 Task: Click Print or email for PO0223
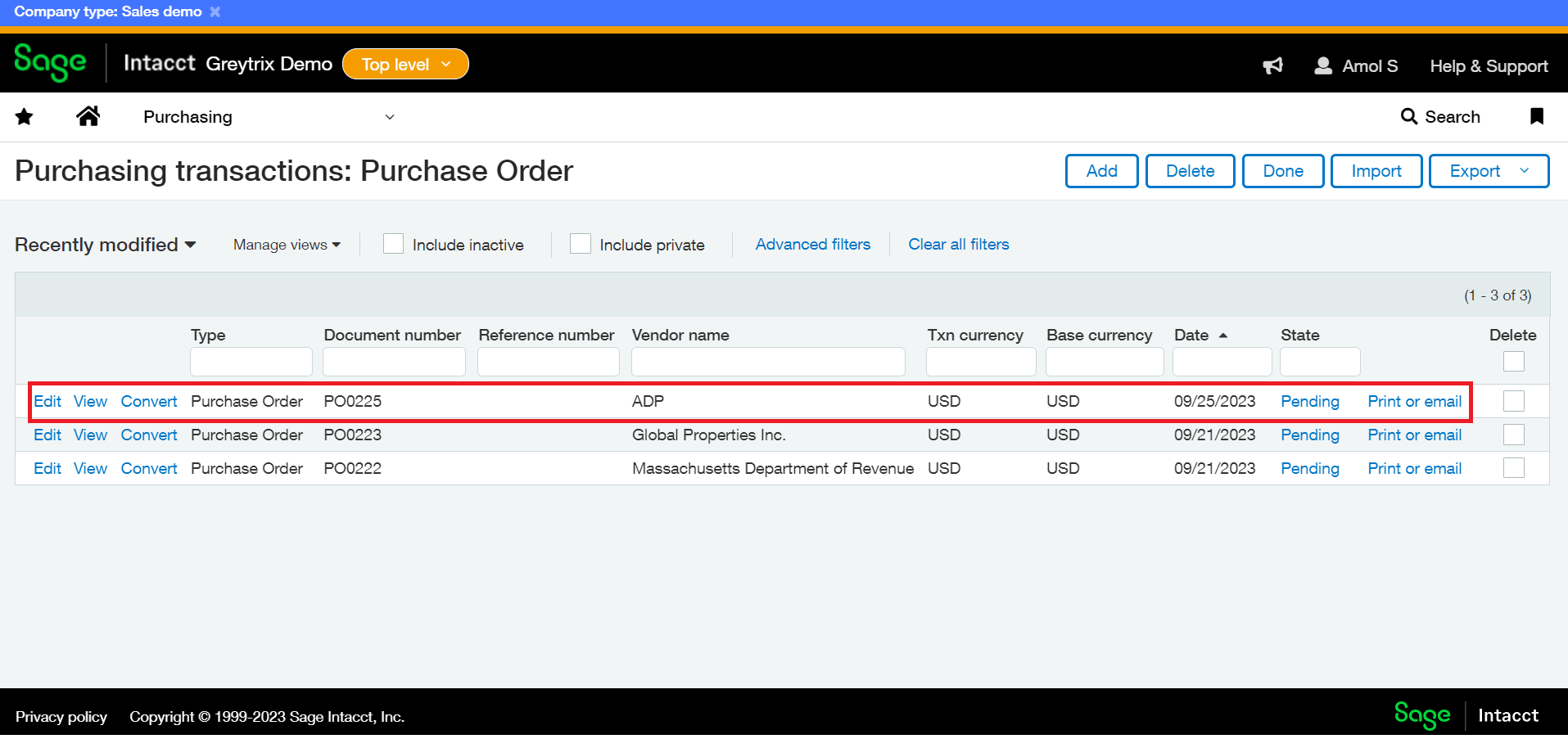pos(1414,435)
